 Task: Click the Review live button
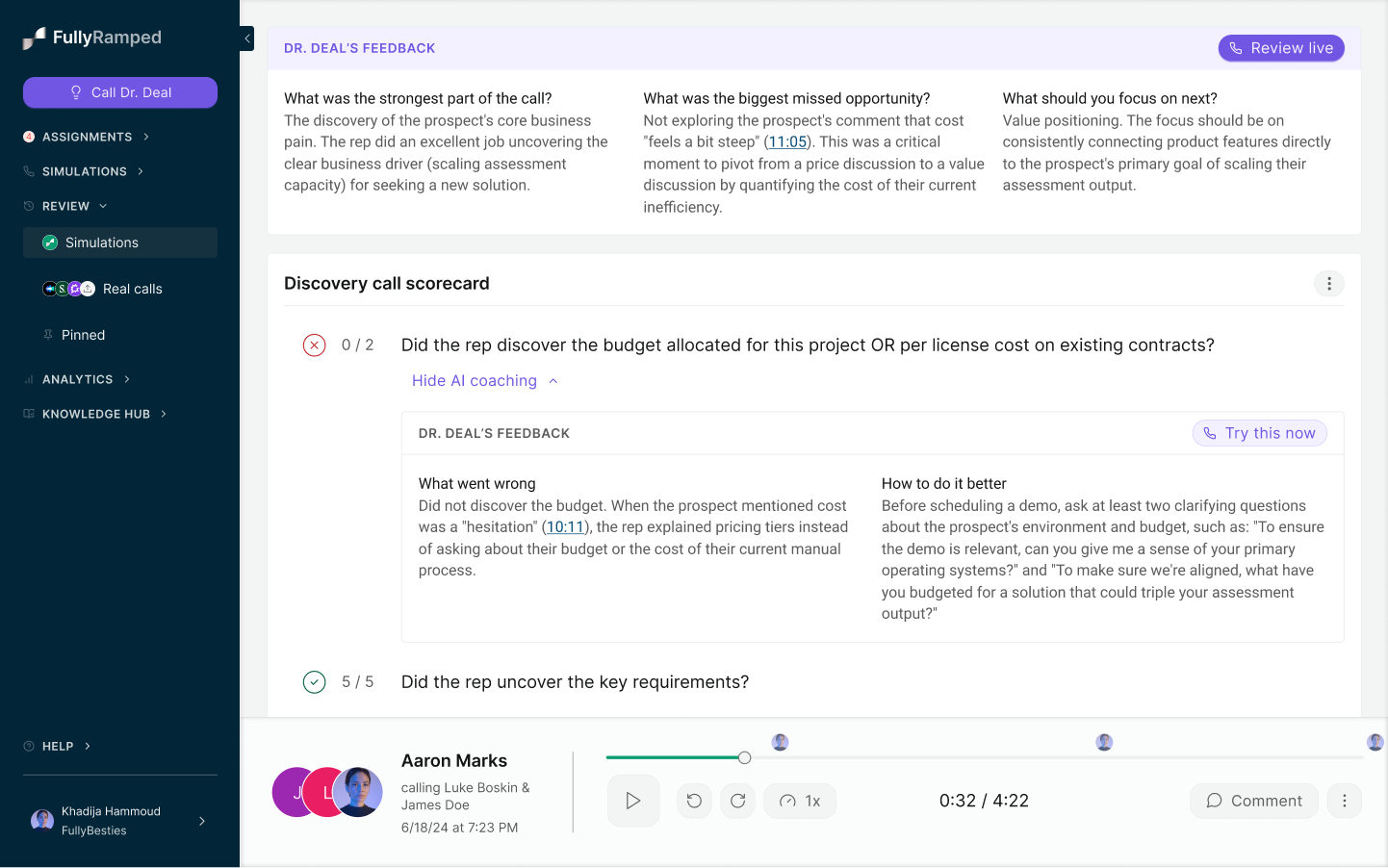(x=1281, y=48)
